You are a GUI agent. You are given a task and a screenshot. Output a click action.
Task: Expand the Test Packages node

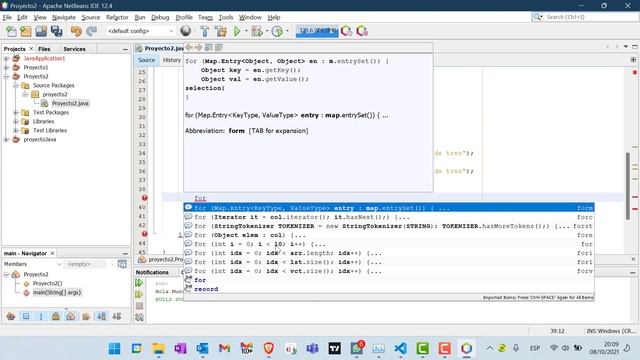pos(16,112)
